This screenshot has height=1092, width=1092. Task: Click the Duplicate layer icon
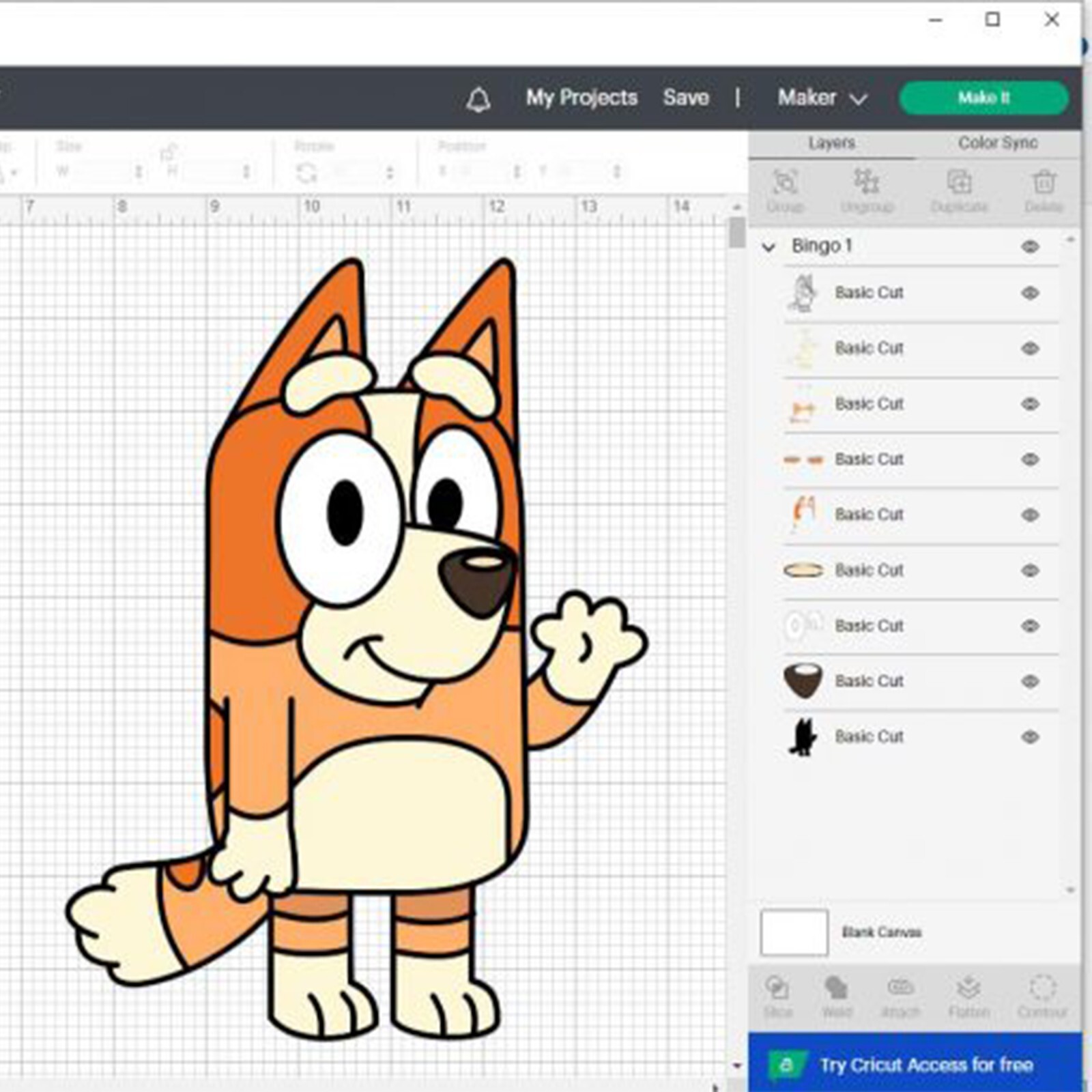(x=959, y=190)
